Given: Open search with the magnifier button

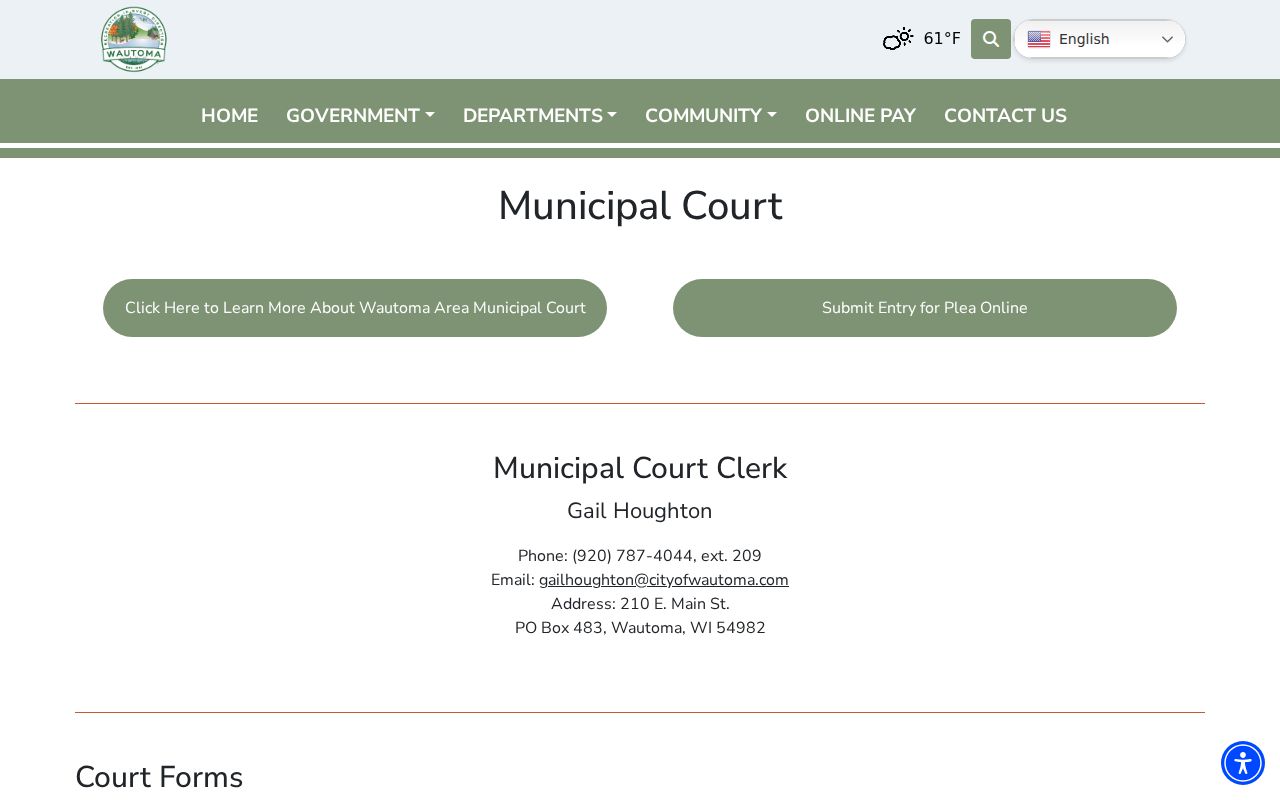Looking at the screenshot, I should (991, 39).
